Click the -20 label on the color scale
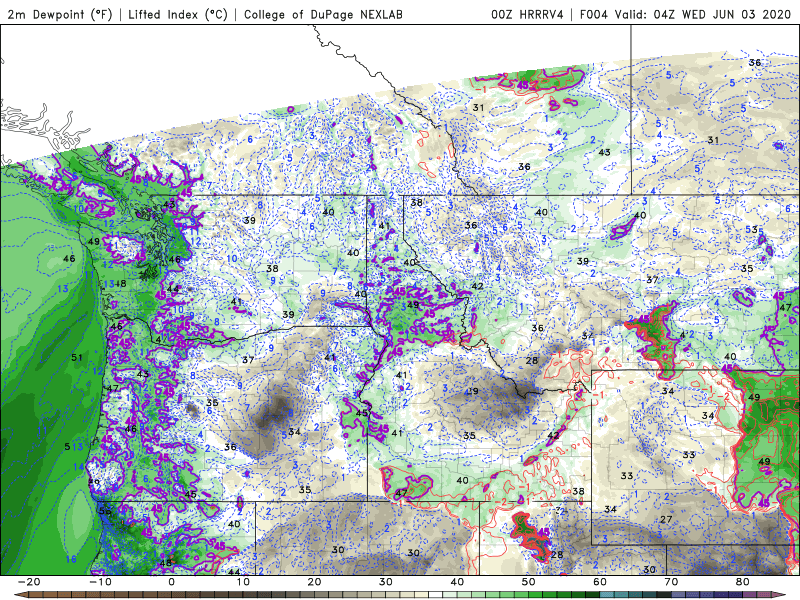 (x=29, y=582)
